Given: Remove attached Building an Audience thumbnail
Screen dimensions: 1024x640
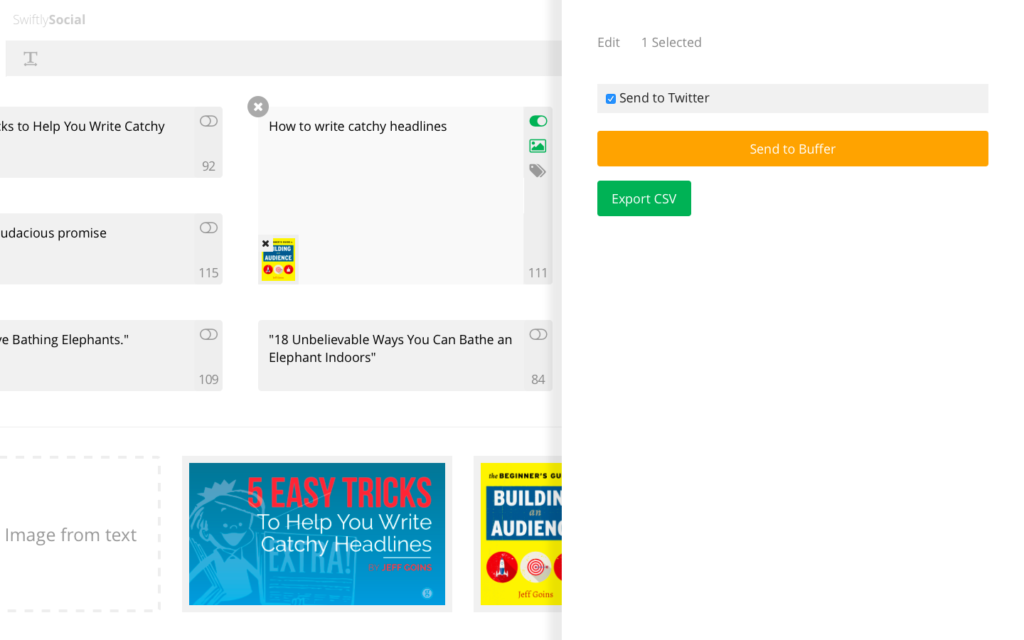Looking at the screenshot, I should [x=266, y=244].
